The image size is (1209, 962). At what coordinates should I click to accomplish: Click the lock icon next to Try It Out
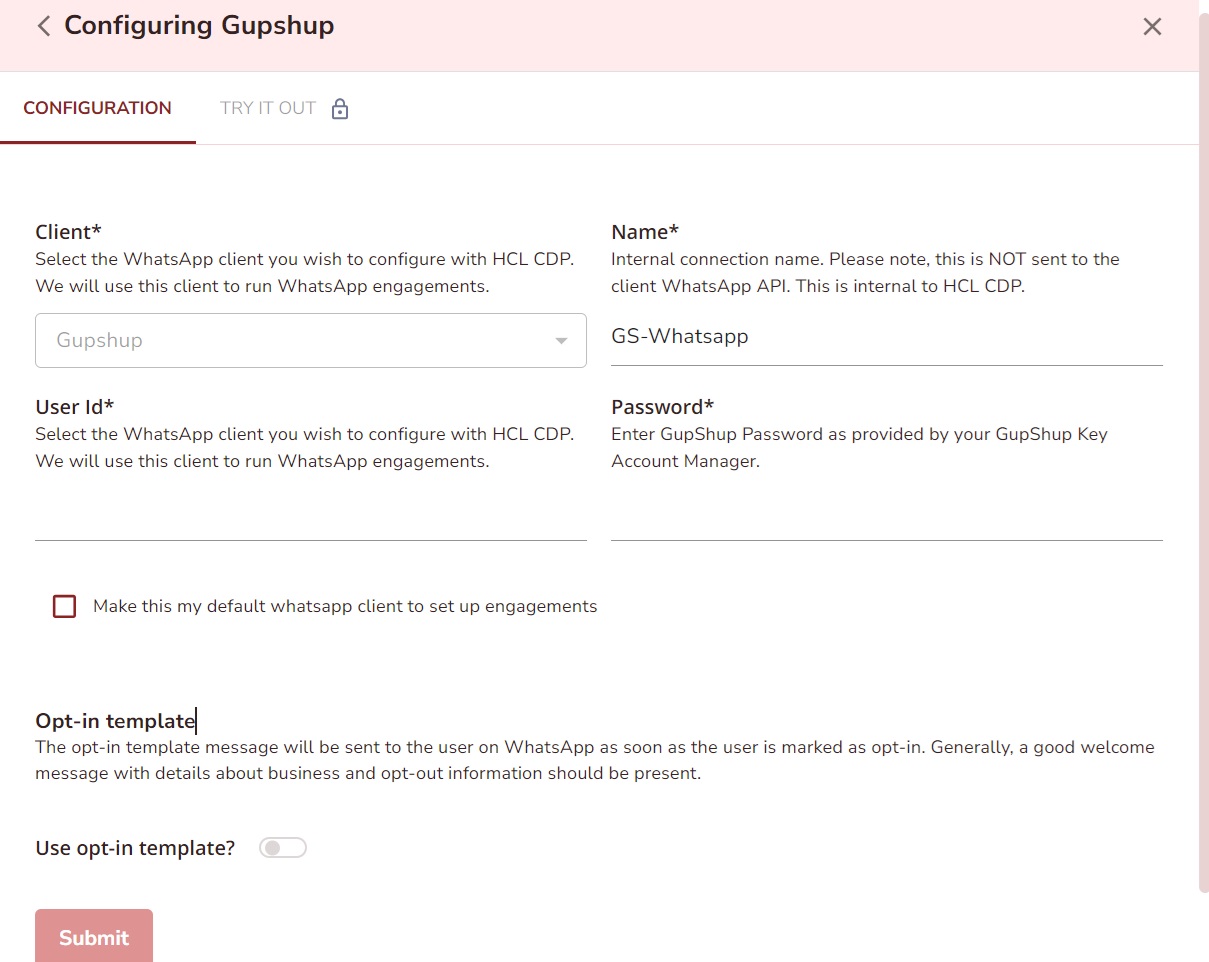click(x=340, y=109)
